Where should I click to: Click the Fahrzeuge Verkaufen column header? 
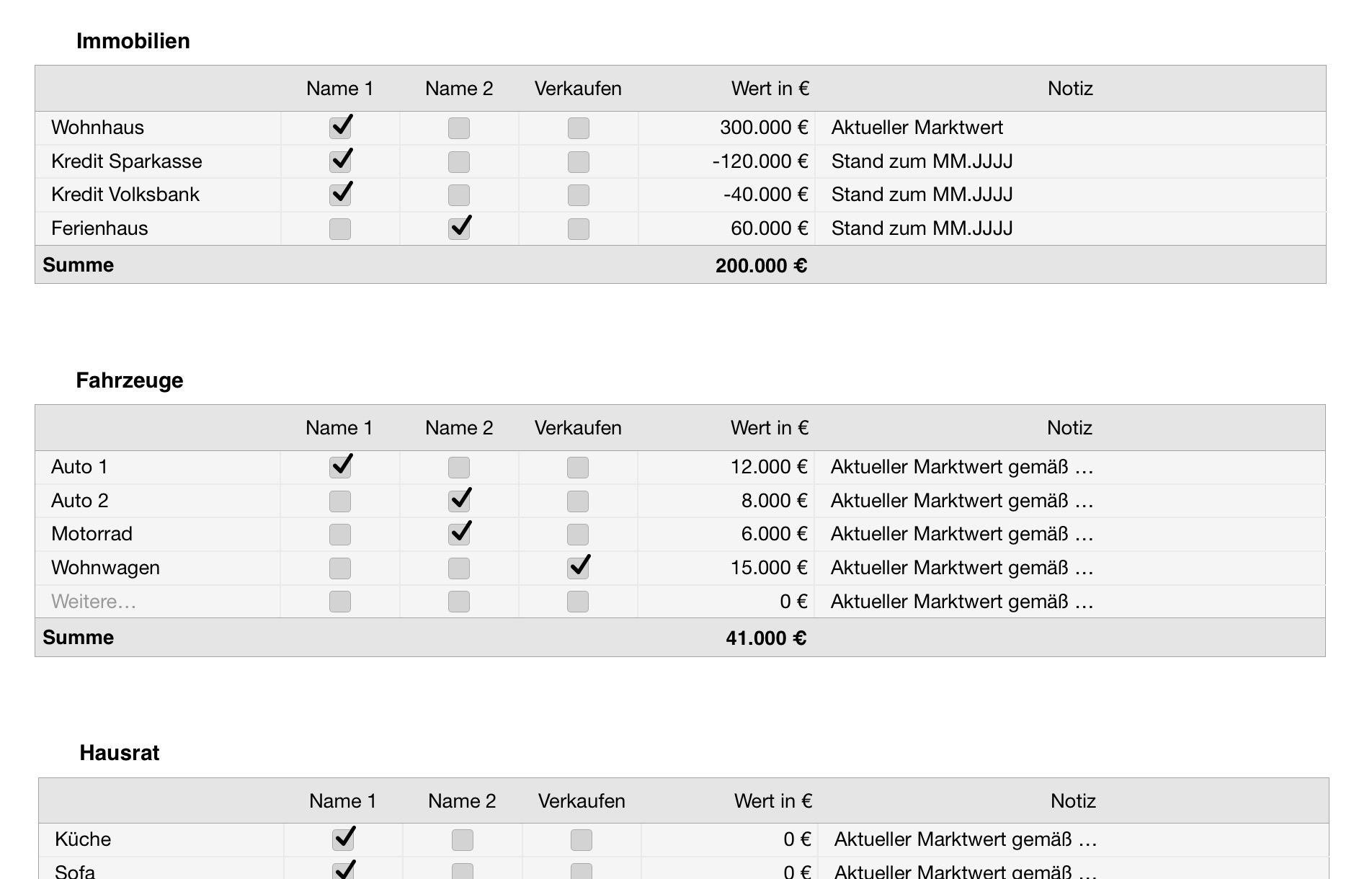tap(578, 428)
